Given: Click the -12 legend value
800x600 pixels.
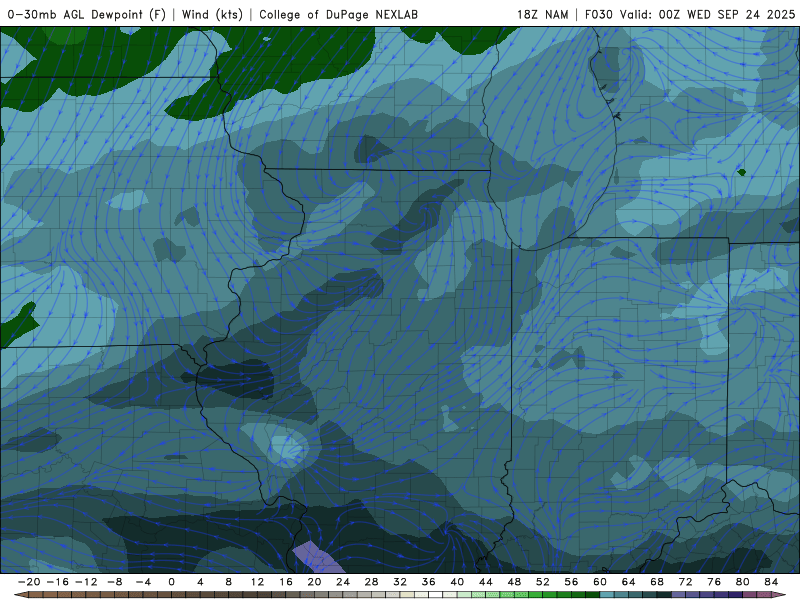Looking at the screenshot, I should pyautogui.click(x=86, y=582).
